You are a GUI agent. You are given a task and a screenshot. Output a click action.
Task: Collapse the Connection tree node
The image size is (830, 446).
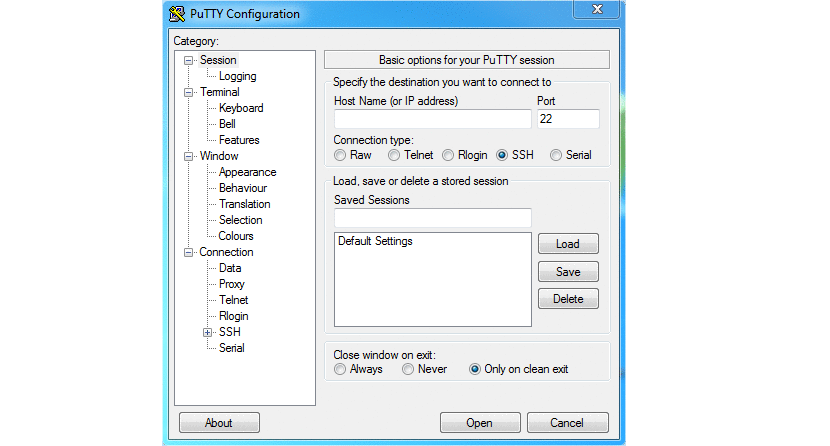point(188,252)
